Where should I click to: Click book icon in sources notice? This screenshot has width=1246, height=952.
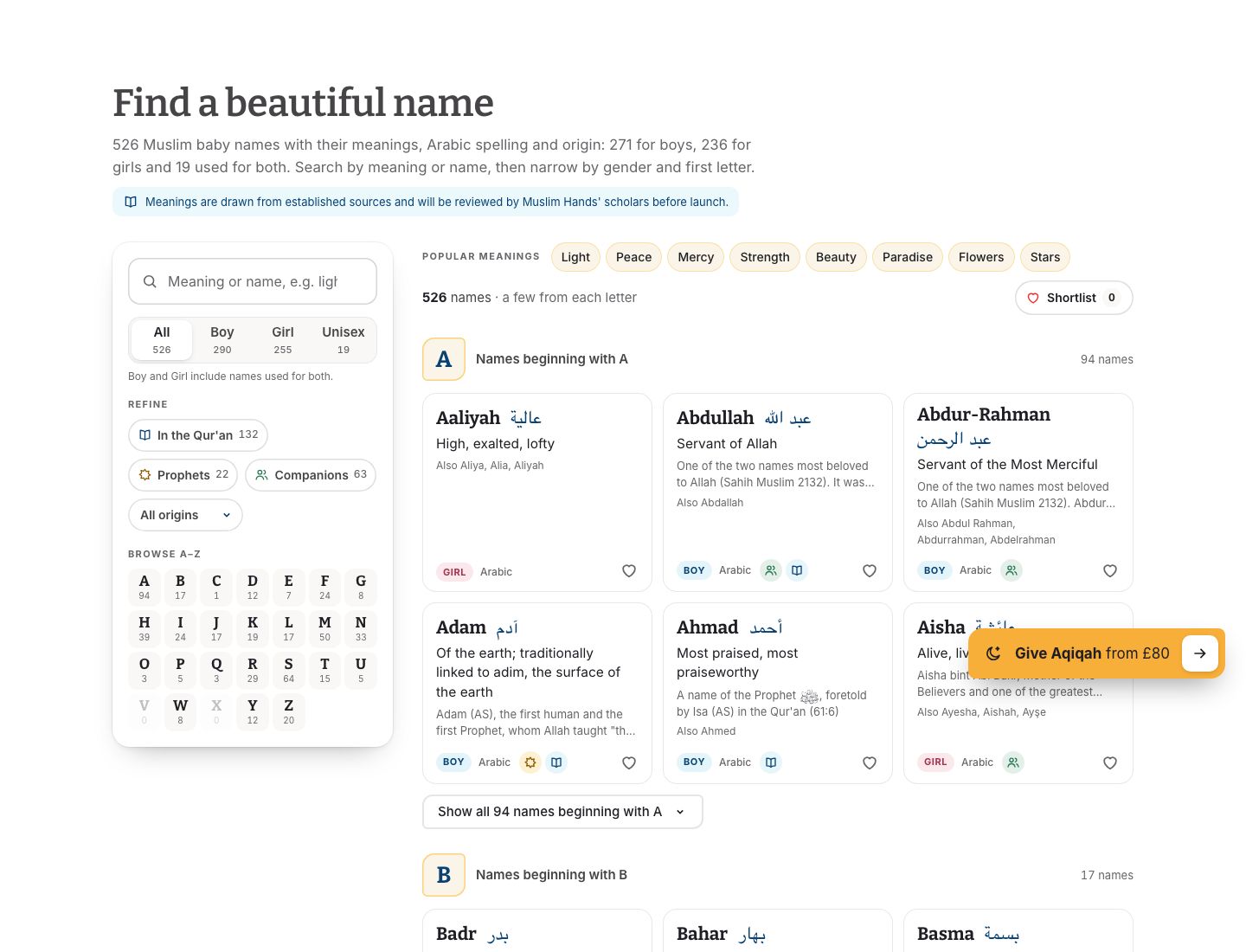point(131,202)
